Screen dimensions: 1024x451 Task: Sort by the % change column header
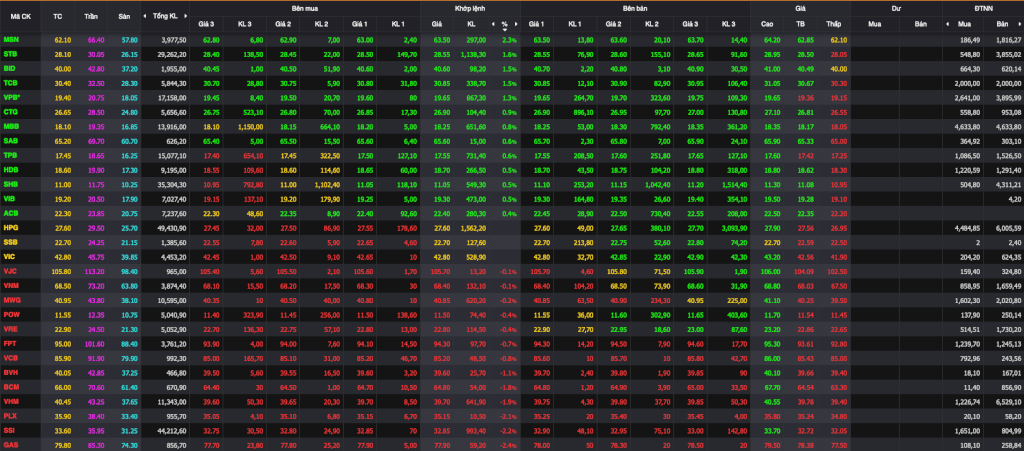pos(504,25)
